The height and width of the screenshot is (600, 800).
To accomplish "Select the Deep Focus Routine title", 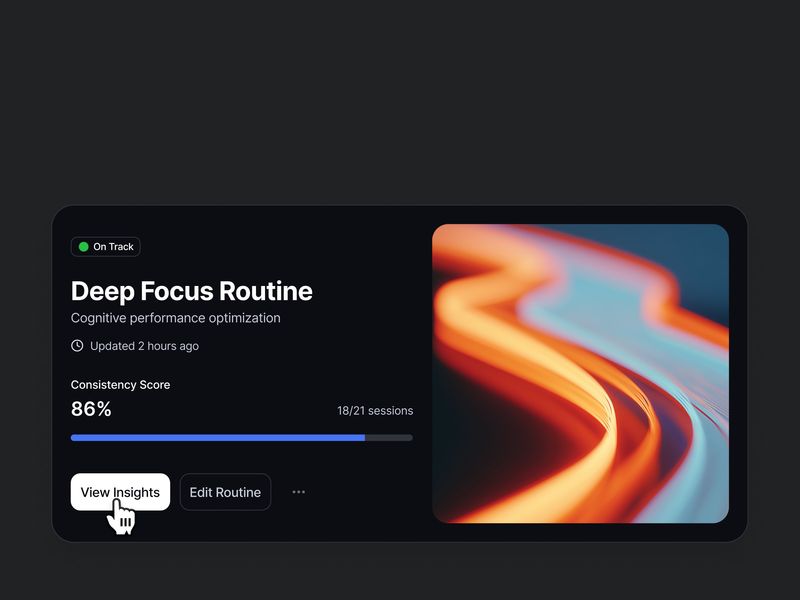I will [190, 291].
